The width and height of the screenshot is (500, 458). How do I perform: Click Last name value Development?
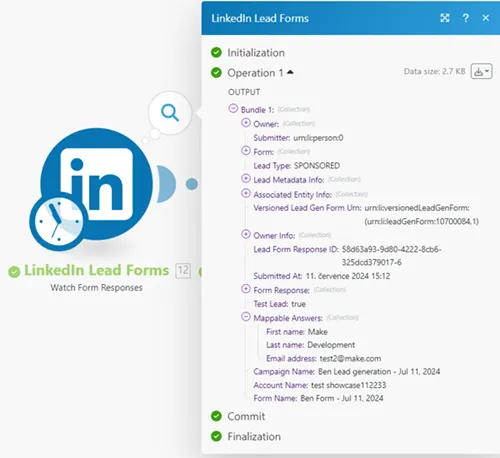click(x=331, y=345)
